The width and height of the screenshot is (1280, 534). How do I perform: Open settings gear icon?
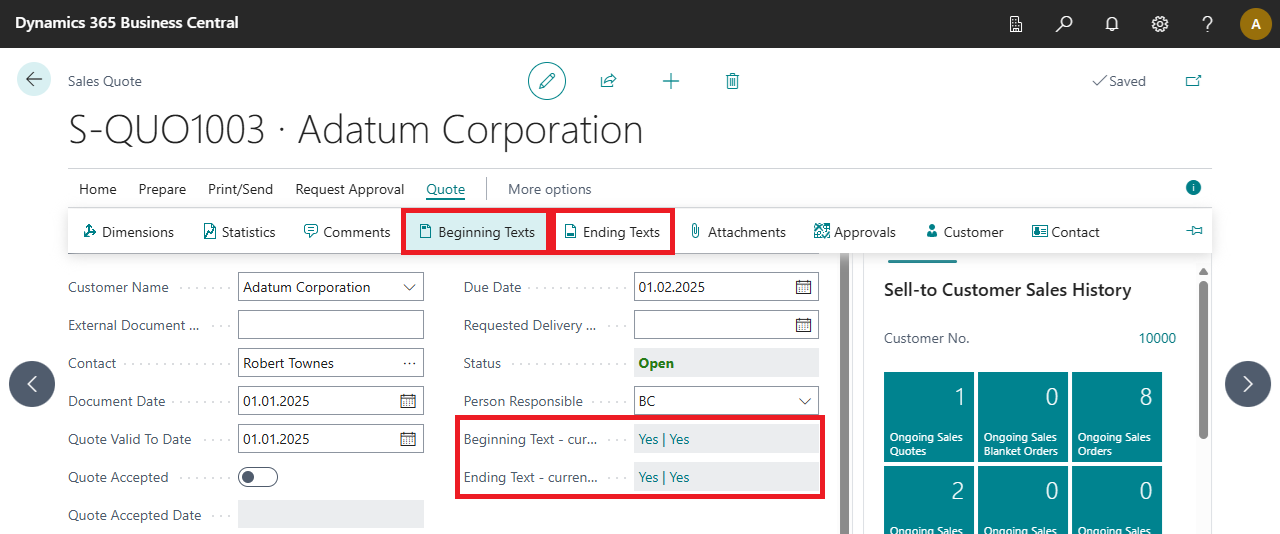pos(1160,24)
